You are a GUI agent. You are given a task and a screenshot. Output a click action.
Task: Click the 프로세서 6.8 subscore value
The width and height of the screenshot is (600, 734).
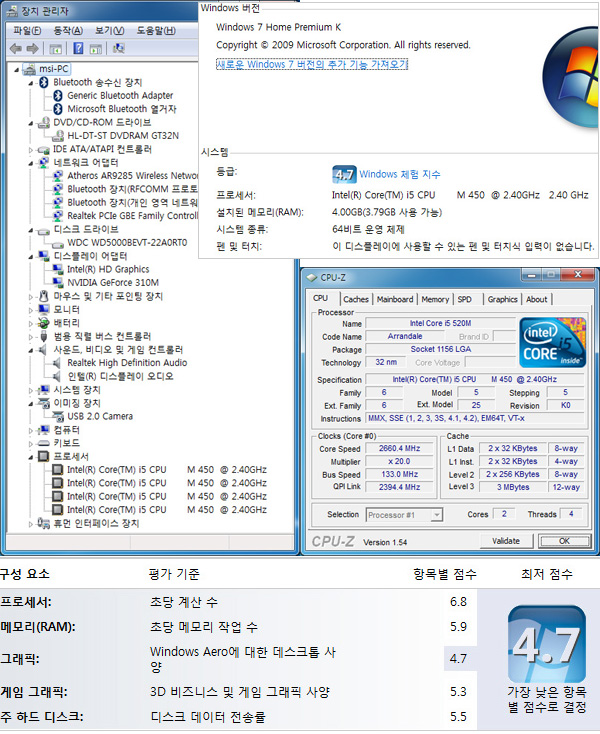458,602
